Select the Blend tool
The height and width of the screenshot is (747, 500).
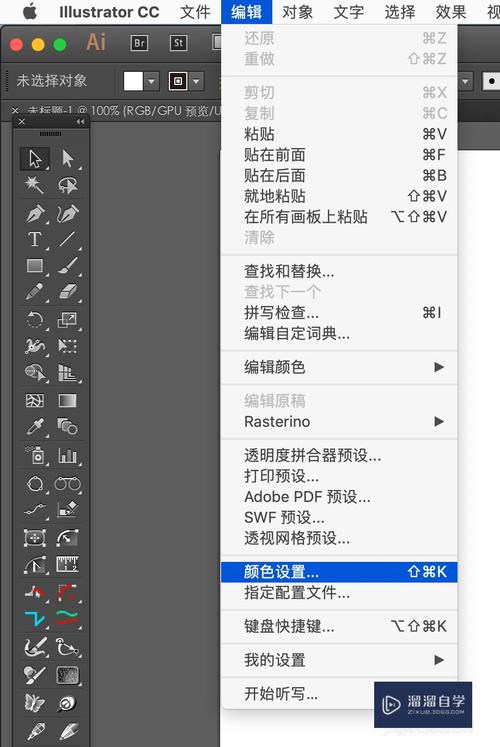pyautogui.click(x=68, y=427)
